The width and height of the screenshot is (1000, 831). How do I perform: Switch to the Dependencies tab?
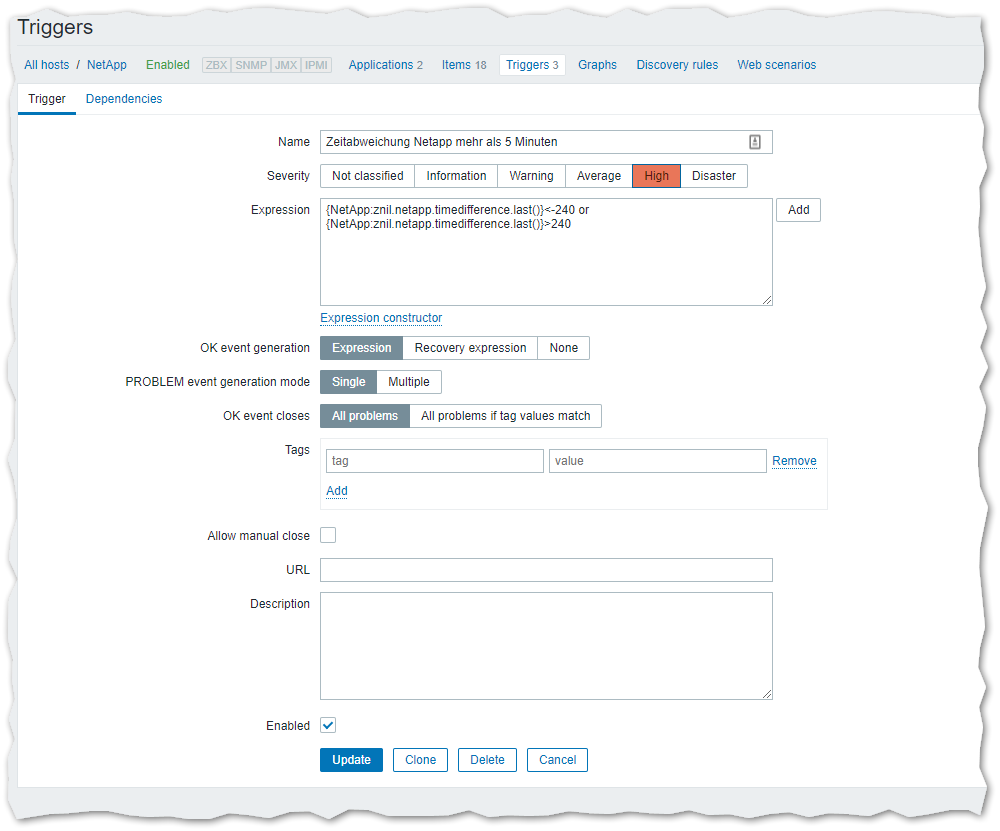pyautogui.click(x=124, y=99)
